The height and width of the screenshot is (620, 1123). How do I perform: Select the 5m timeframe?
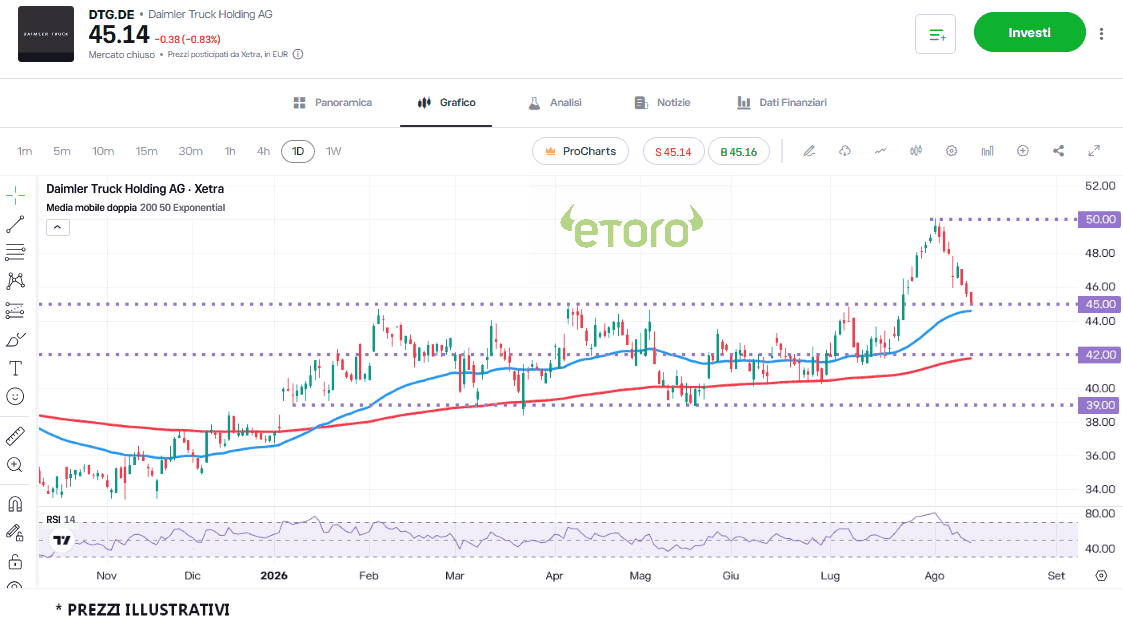pyautogui.click(x=62, y=151)
